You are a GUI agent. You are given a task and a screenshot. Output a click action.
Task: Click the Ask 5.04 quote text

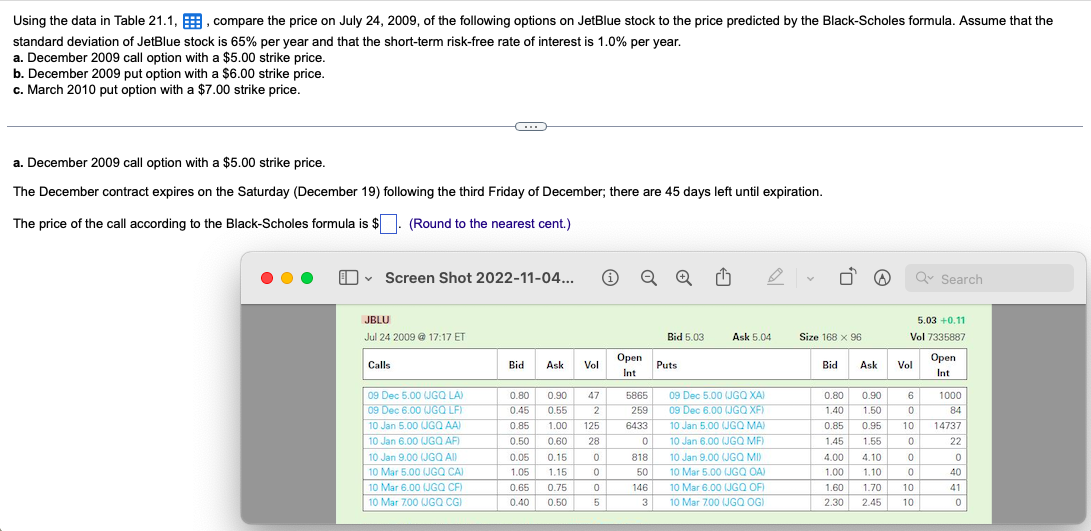[x=752, y=337]
